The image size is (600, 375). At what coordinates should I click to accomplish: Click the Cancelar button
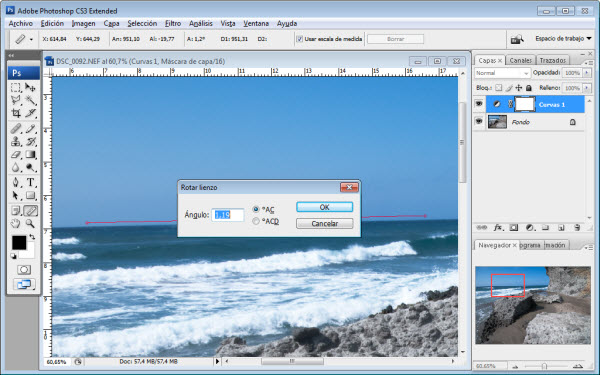324,223
